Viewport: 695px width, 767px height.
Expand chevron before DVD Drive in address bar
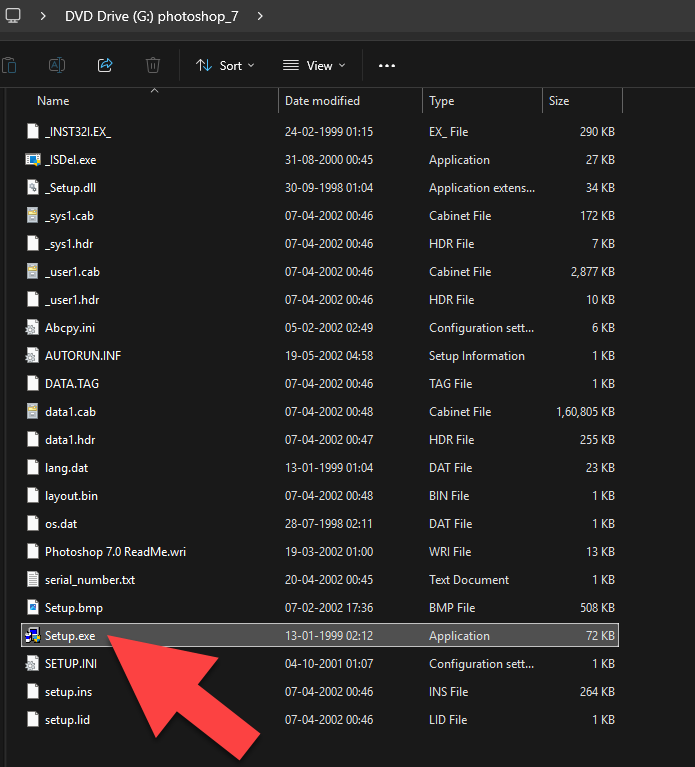pos(43,16)
